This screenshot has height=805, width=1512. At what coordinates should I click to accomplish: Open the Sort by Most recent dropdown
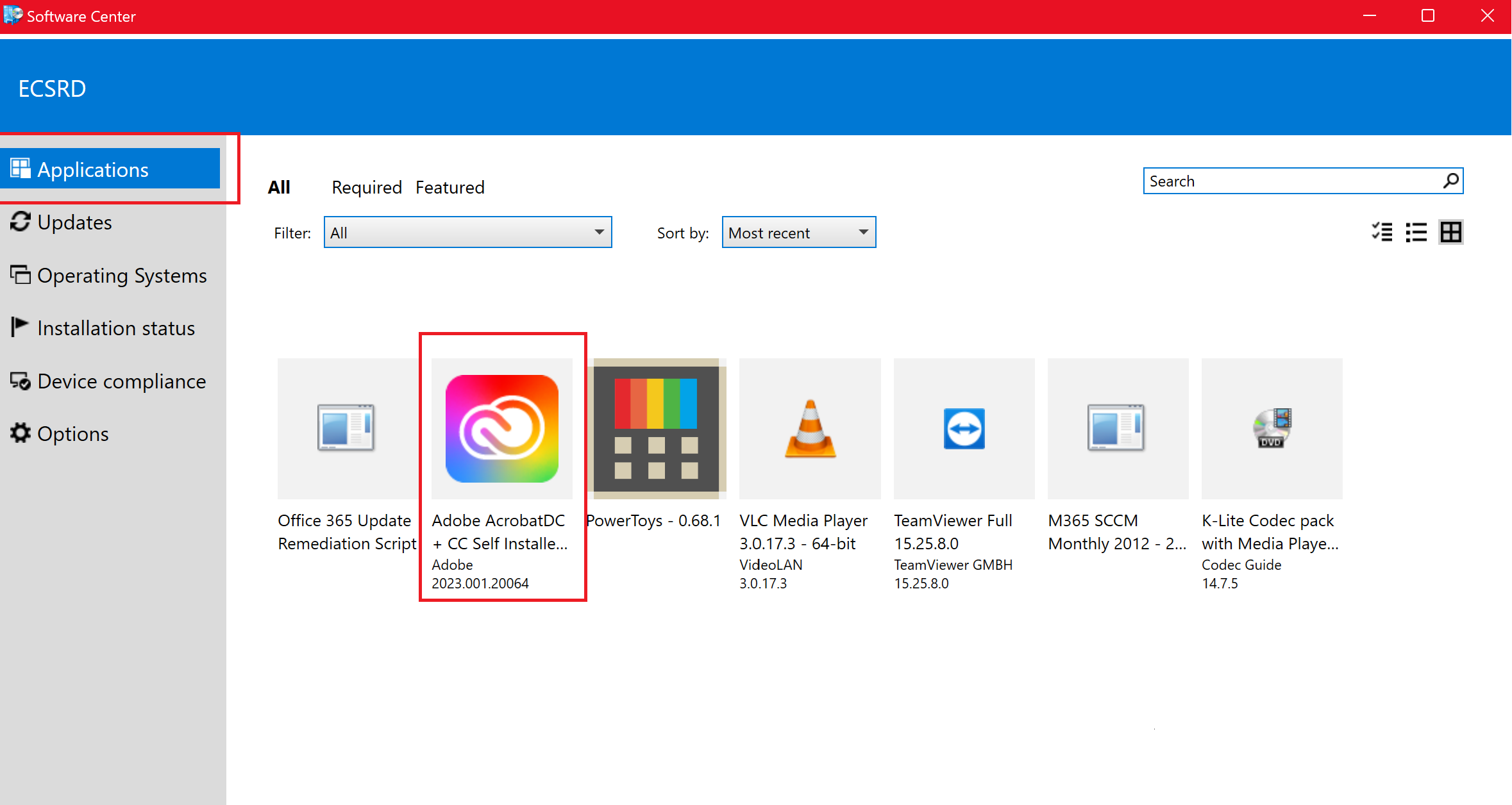click(799, 233)
